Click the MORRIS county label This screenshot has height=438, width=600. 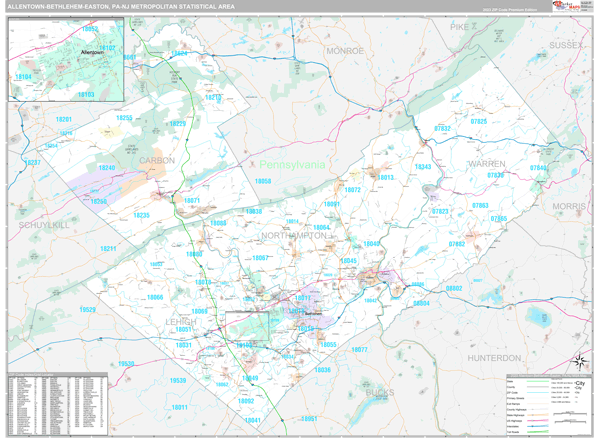[569, 206]
